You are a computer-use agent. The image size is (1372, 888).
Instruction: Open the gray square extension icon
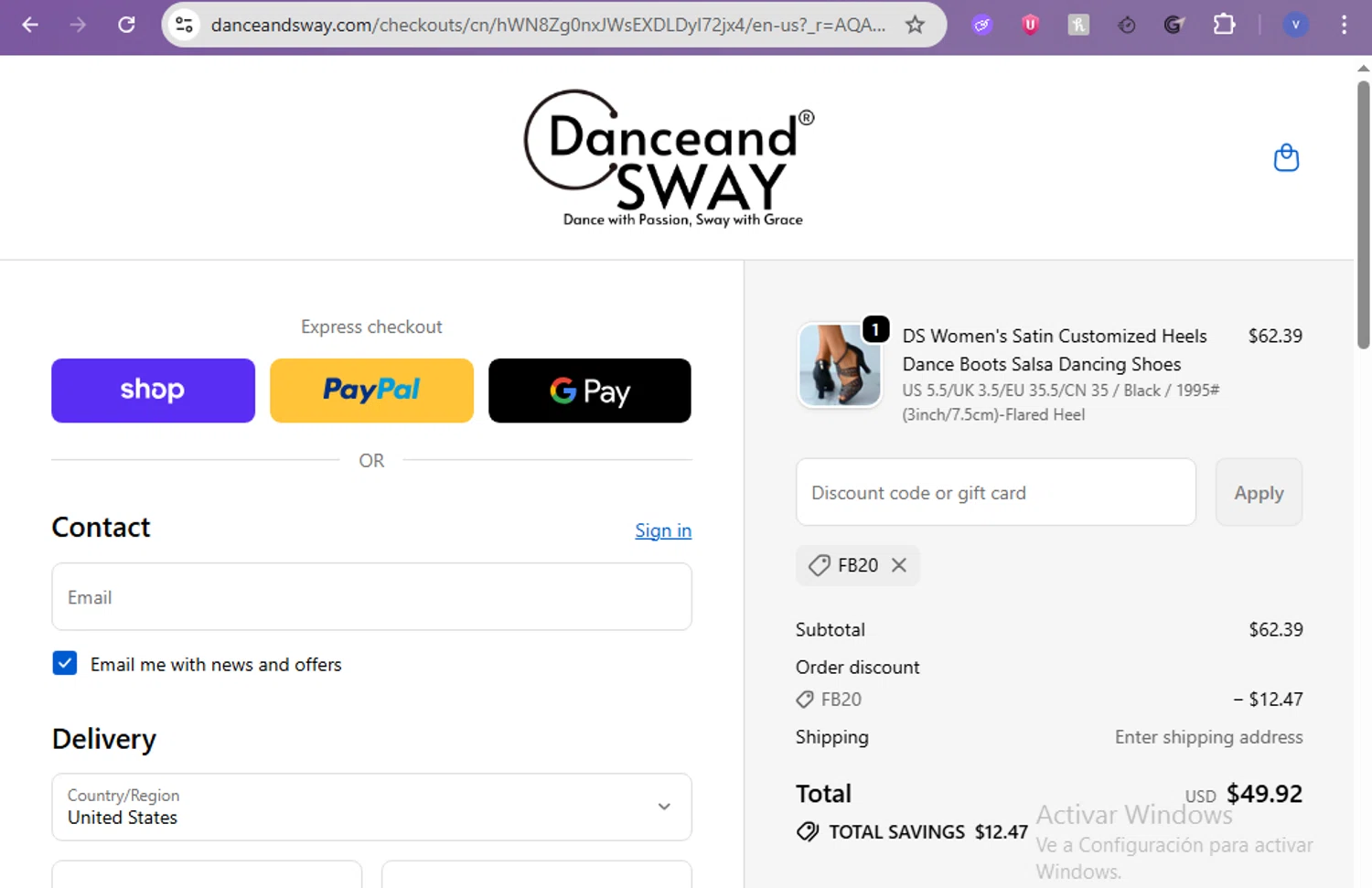click(1078, 26)
